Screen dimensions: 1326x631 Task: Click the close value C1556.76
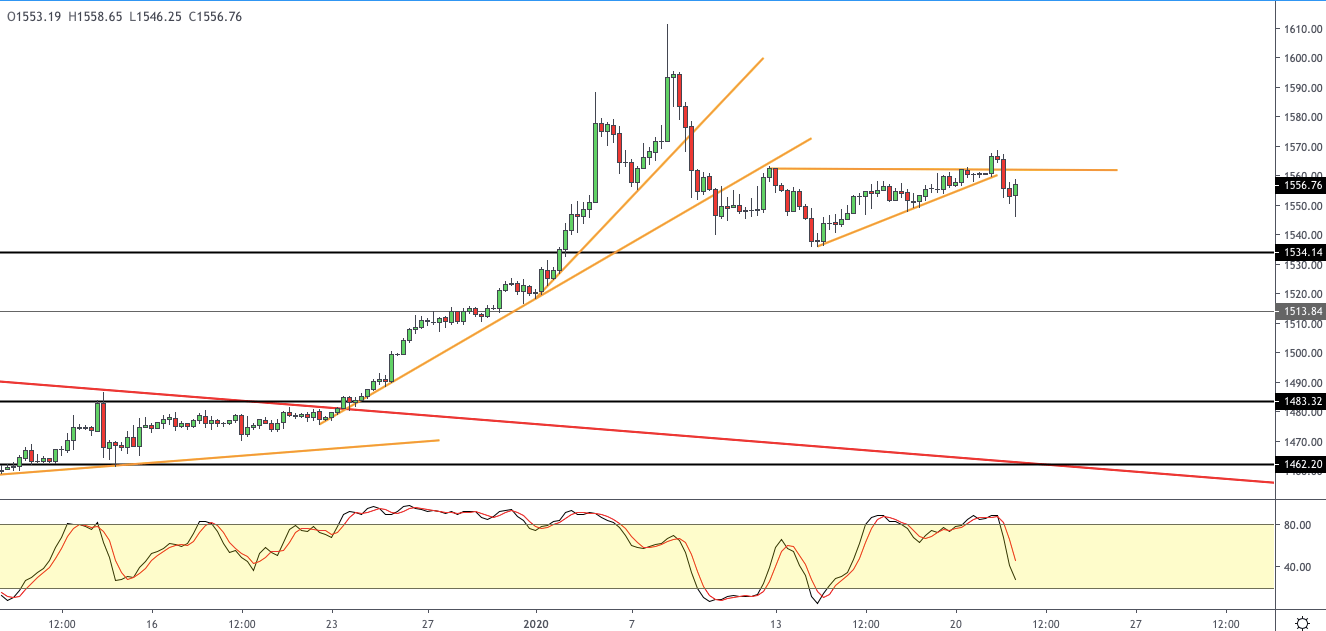point(215,17)
